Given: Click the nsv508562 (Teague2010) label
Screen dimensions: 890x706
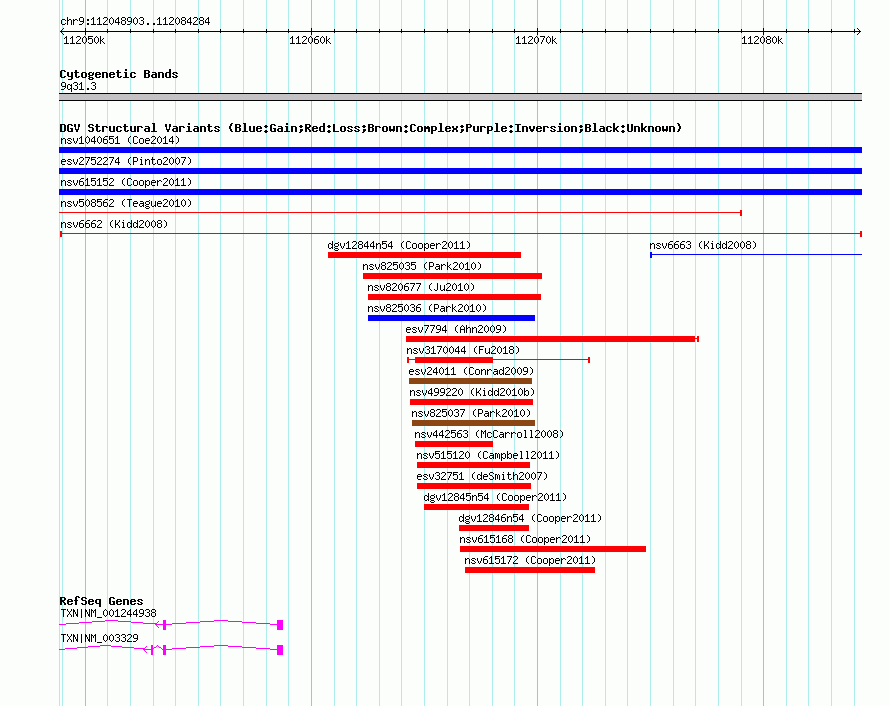Looking at the screenshot, I should [126, 203].
